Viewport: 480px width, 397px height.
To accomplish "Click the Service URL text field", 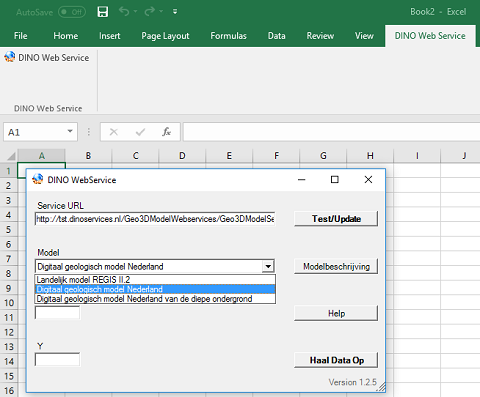I will click(x=155, y=219).
